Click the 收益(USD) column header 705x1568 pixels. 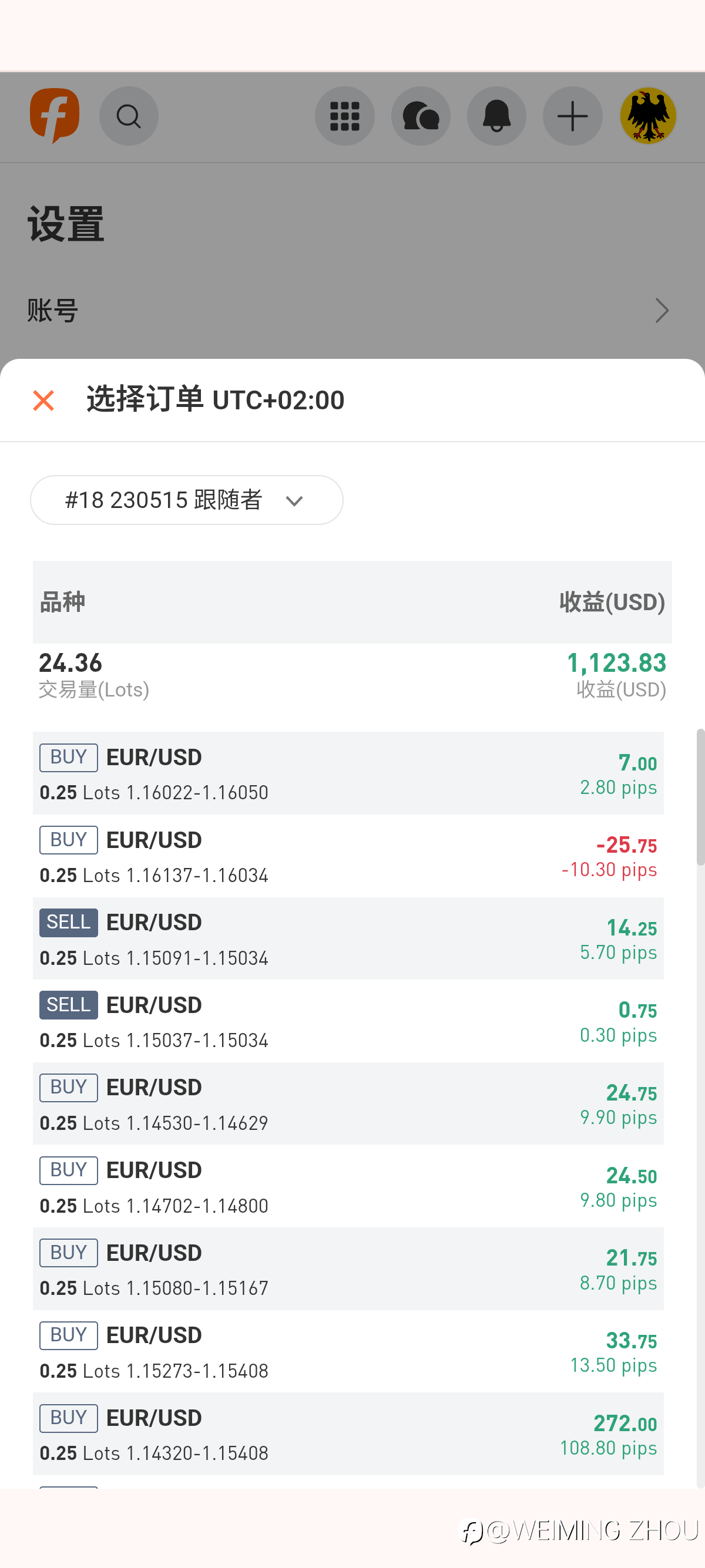tap(612, 602)
